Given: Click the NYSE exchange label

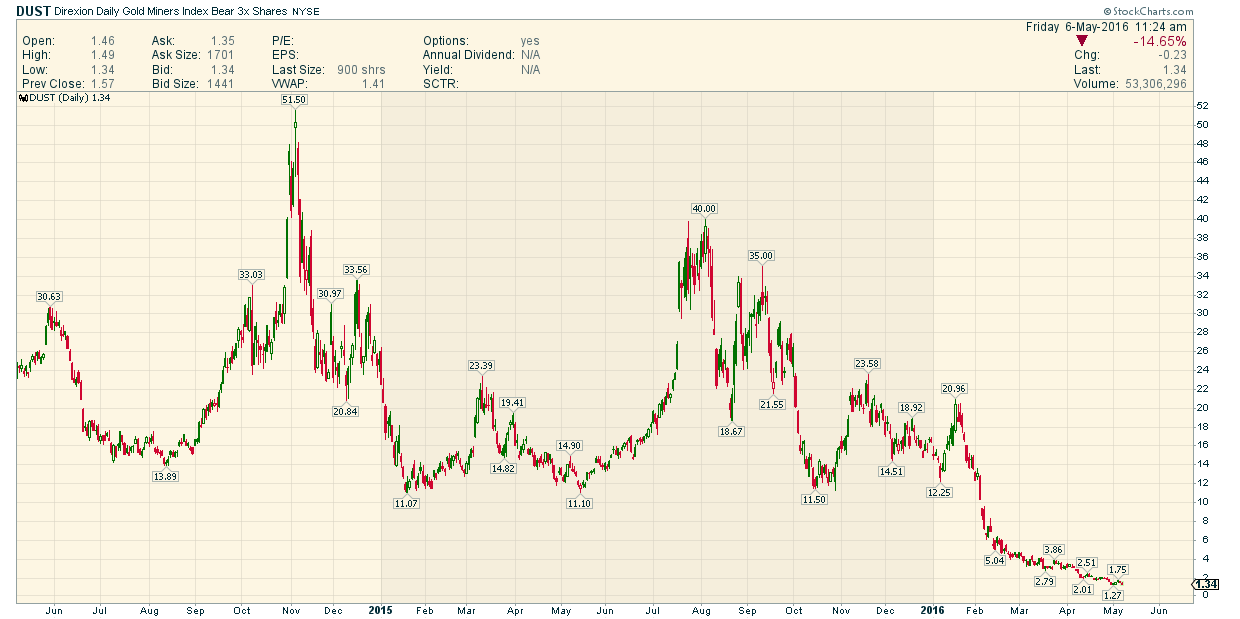Looking at the screenshot, I should tap(307, 11).
